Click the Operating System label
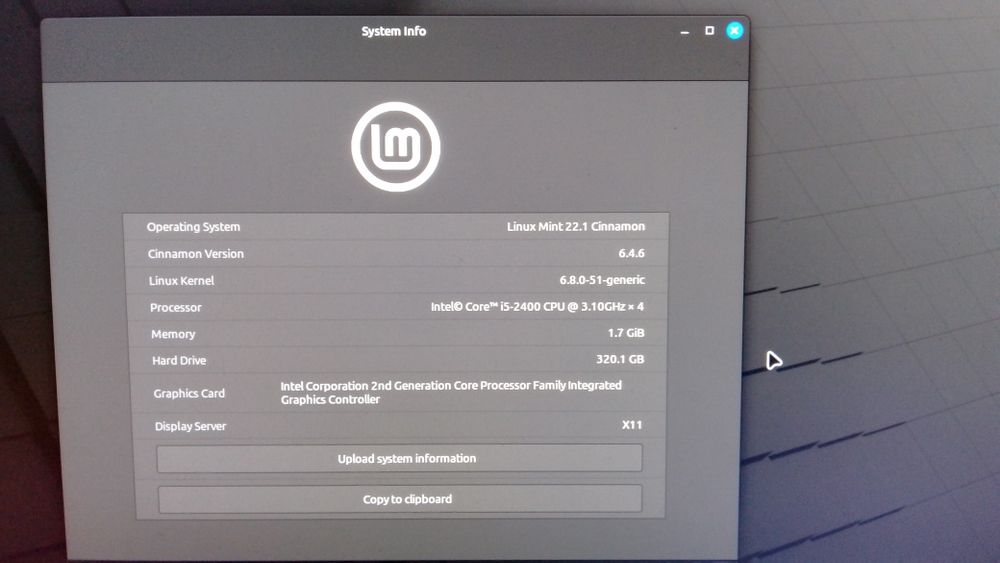This screenshot has width=1000, height=563. click(193, 227)
